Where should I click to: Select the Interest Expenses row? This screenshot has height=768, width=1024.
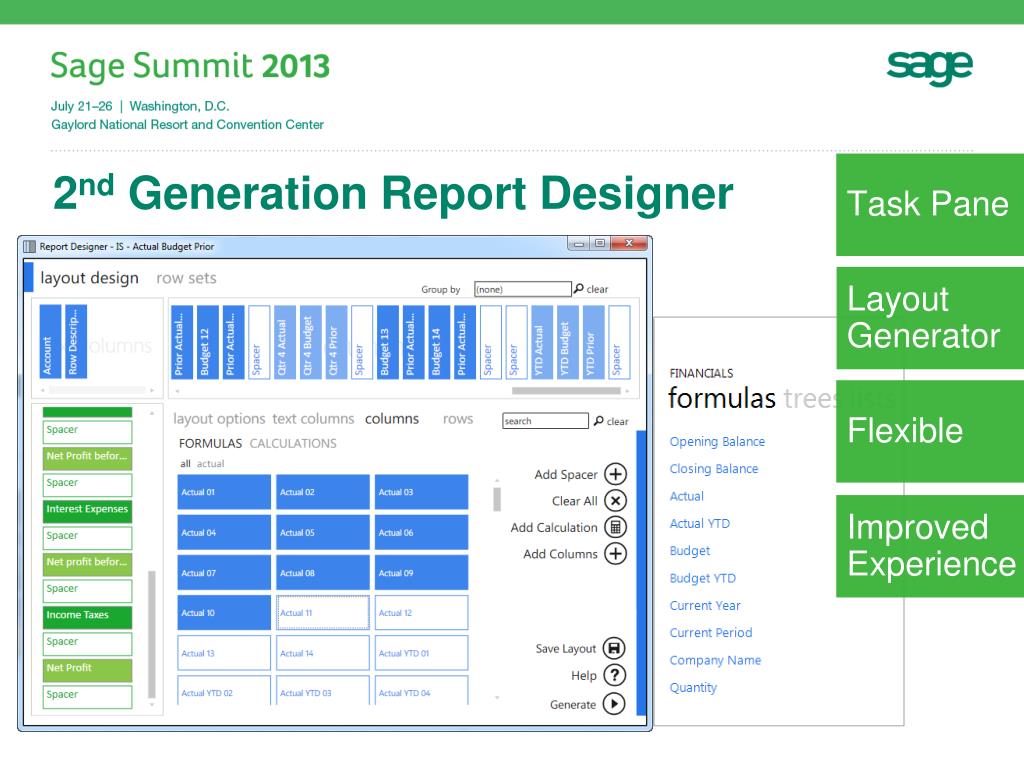pos(88,511)
